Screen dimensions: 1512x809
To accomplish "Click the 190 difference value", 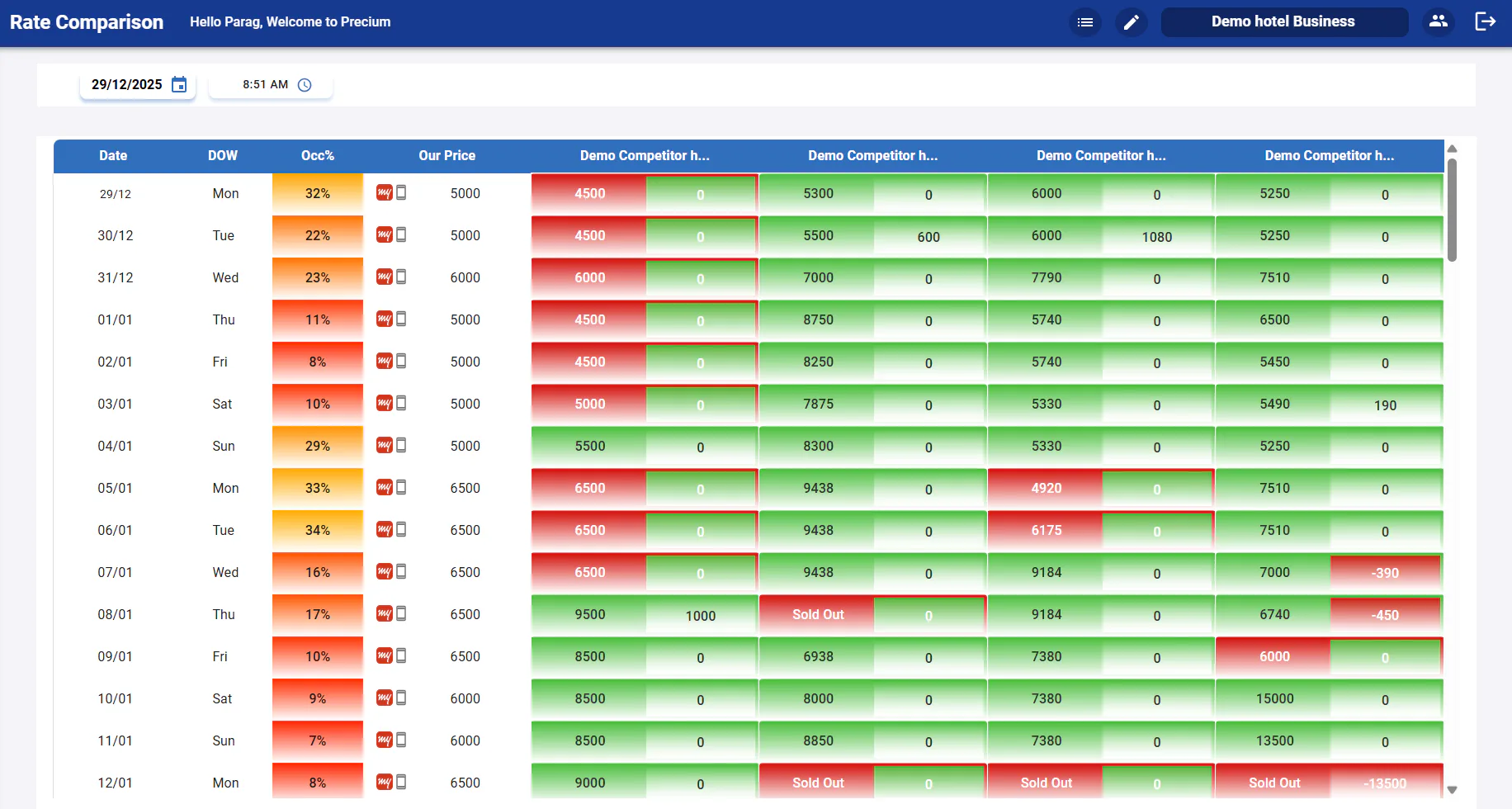I will pos(1385,405).
